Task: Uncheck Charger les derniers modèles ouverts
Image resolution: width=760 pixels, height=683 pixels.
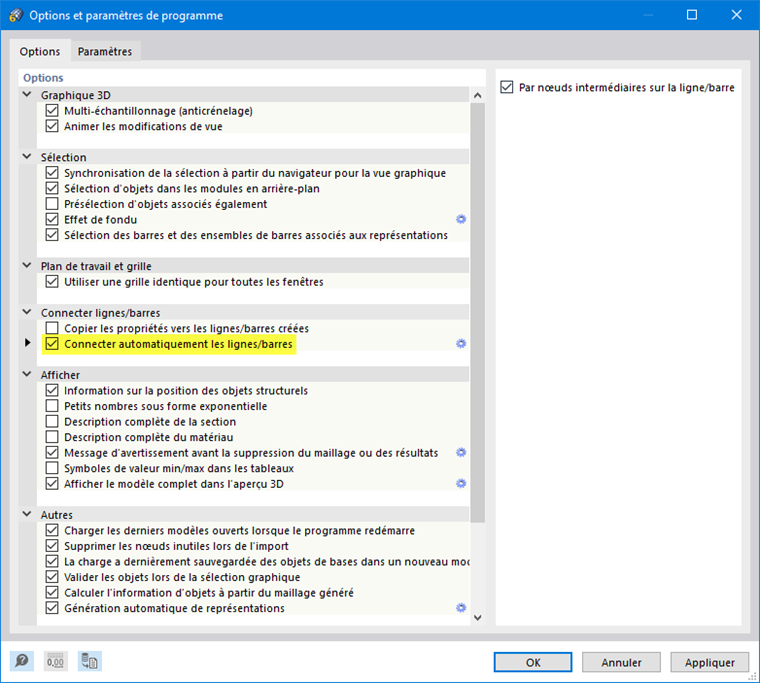Action: (x=52, y=530)
